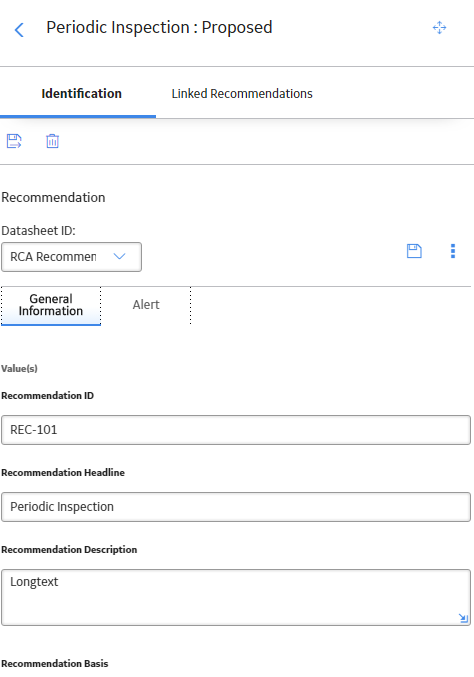
Task: Focus the Recommendation ID field
Action: click(236, 430)
